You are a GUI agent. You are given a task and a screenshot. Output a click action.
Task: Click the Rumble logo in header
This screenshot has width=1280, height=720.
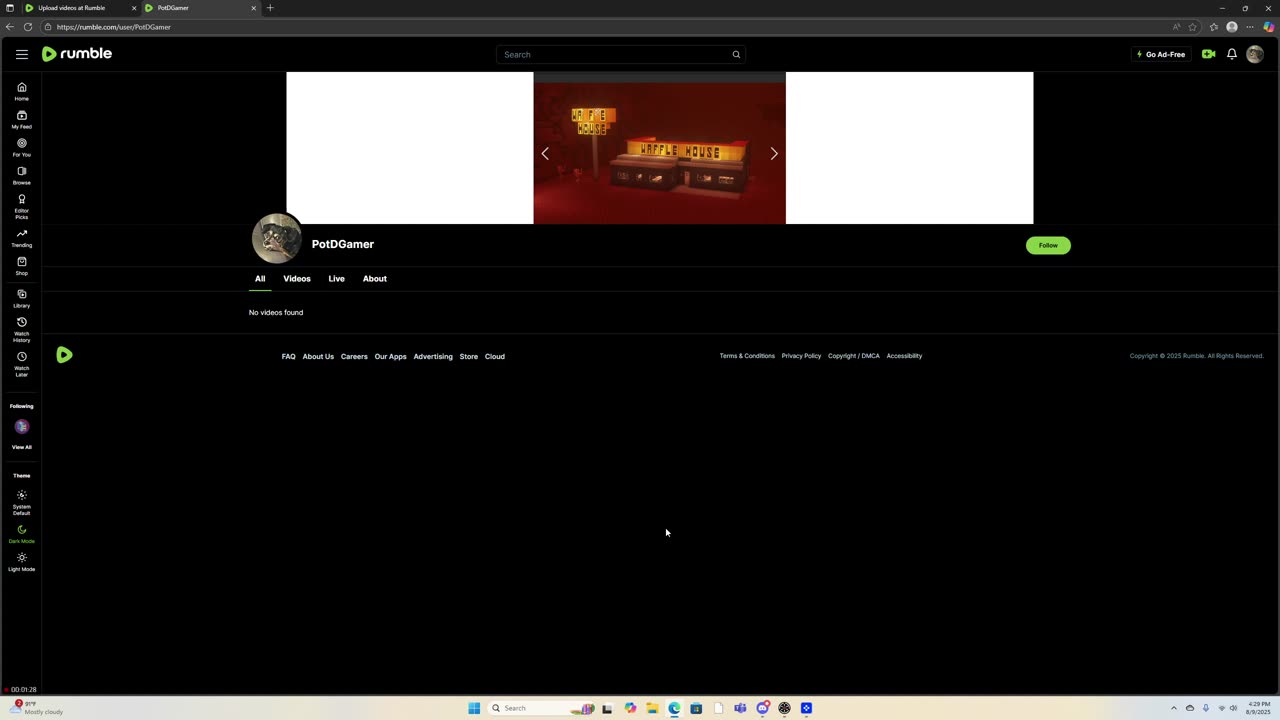tap(77, 54)
